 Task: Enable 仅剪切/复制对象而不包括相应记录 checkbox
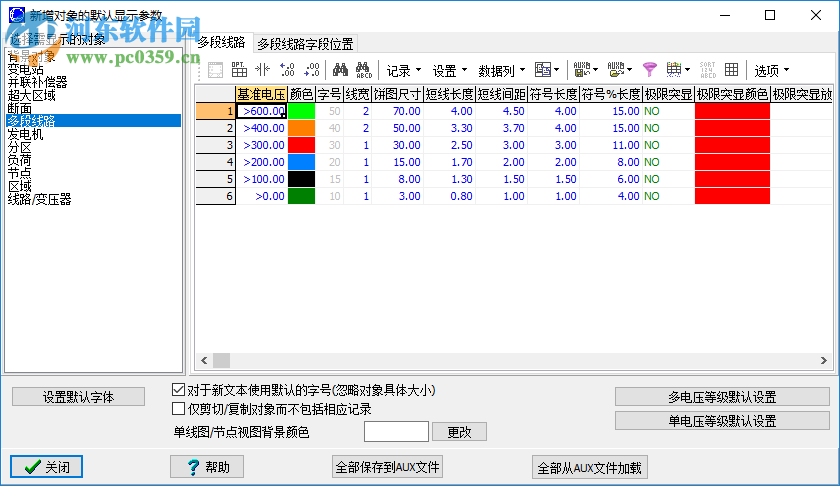point(178,409)
